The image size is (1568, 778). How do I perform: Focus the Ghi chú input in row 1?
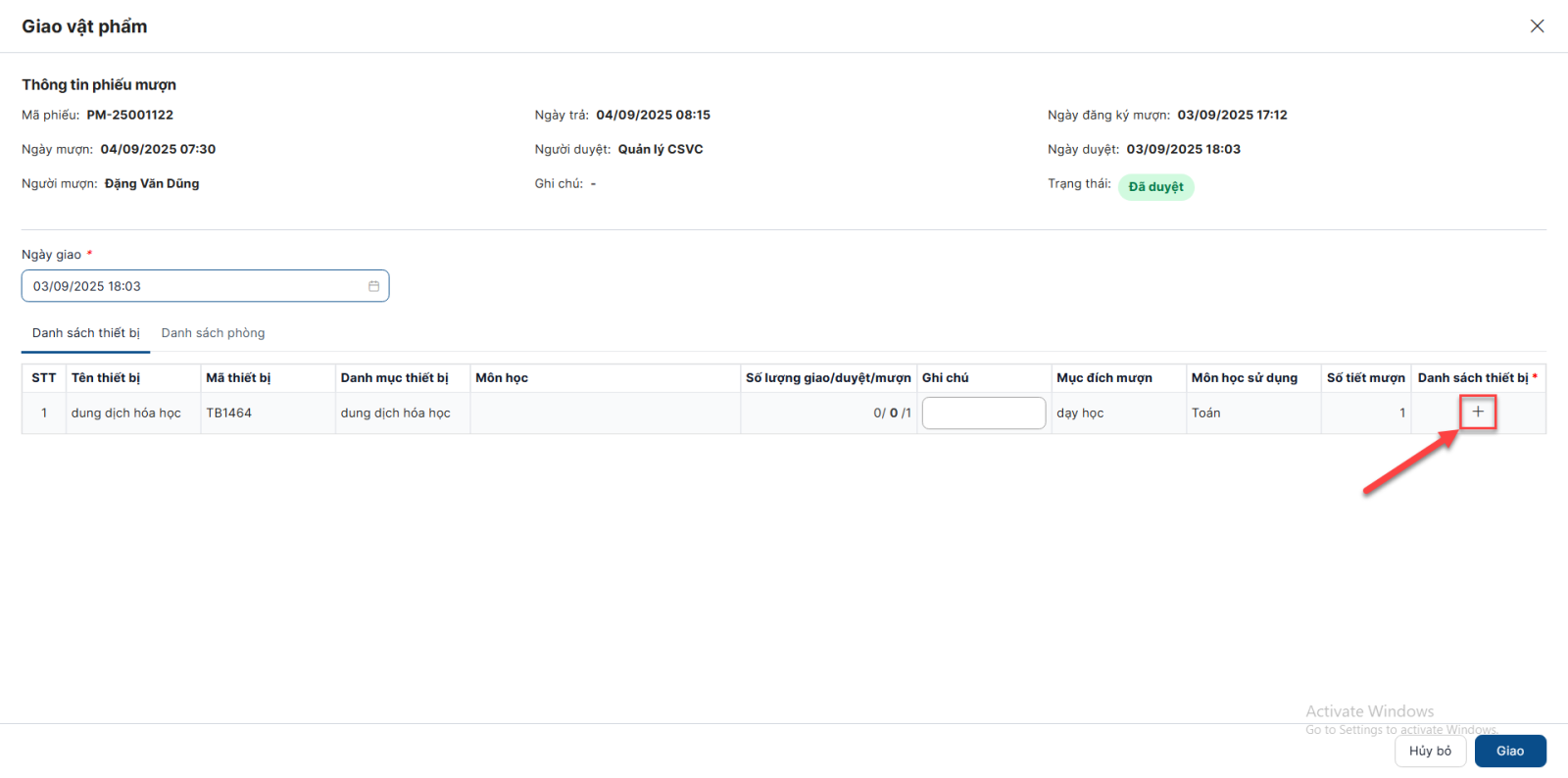pyautogui.click(x=983, y=413)
